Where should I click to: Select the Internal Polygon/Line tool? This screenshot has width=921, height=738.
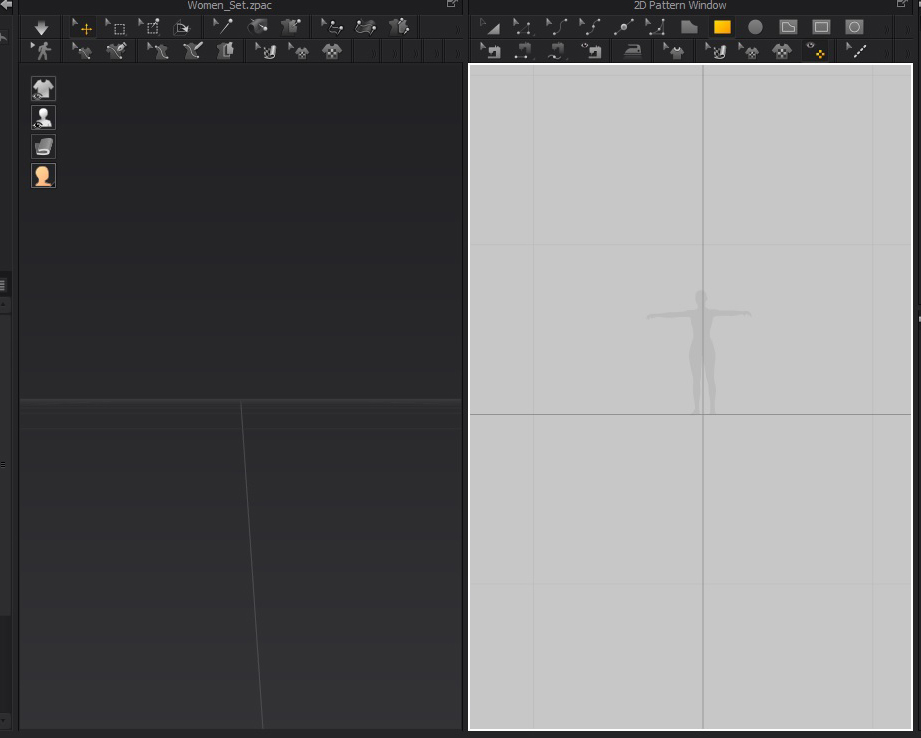click(x=788, y=27)
